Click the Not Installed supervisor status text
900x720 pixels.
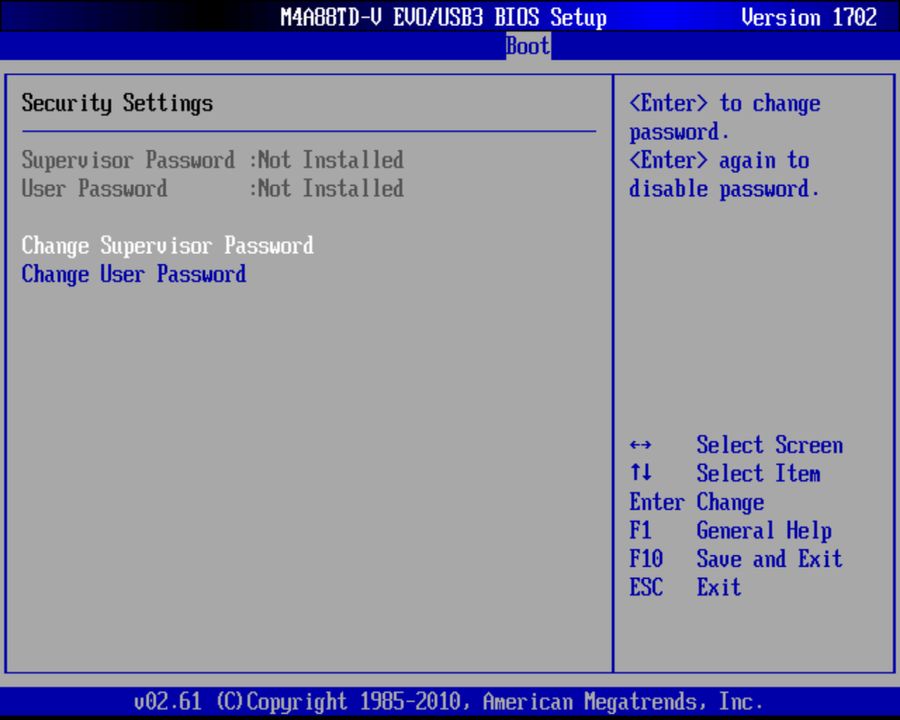[332, 160]
